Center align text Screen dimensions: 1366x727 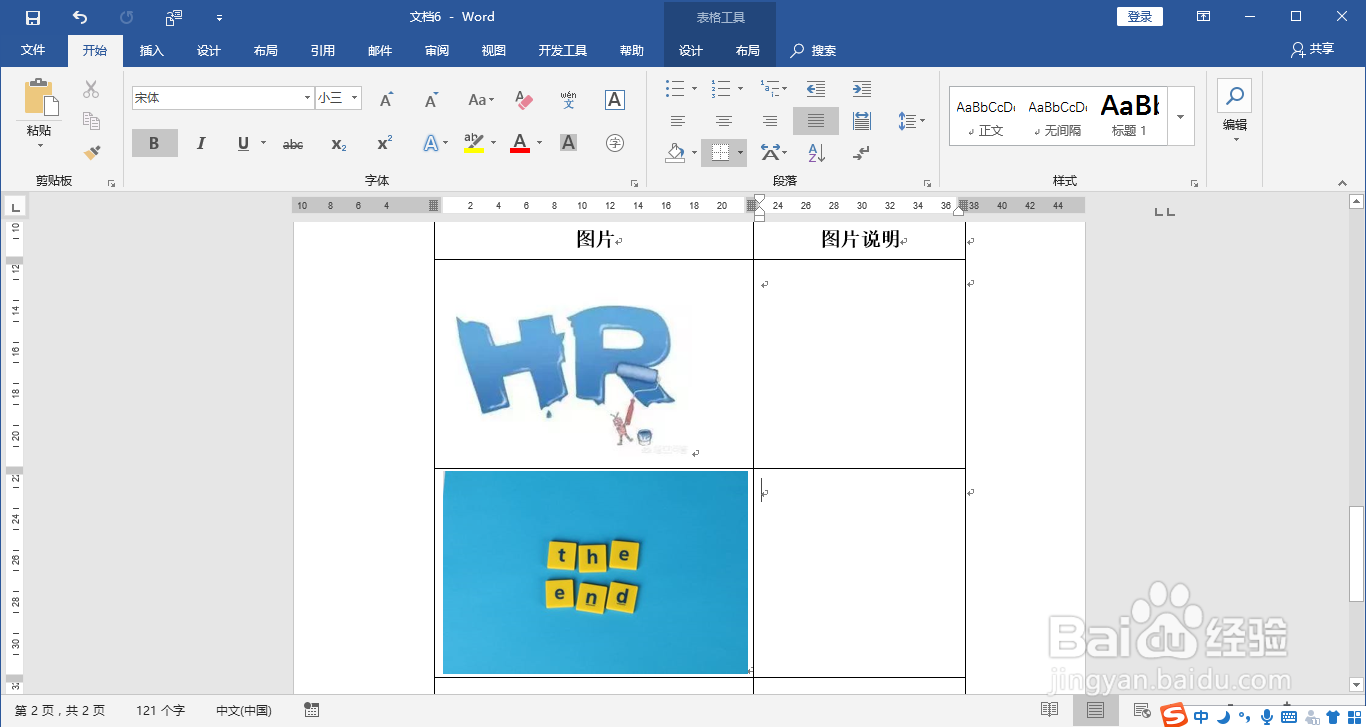724,121
